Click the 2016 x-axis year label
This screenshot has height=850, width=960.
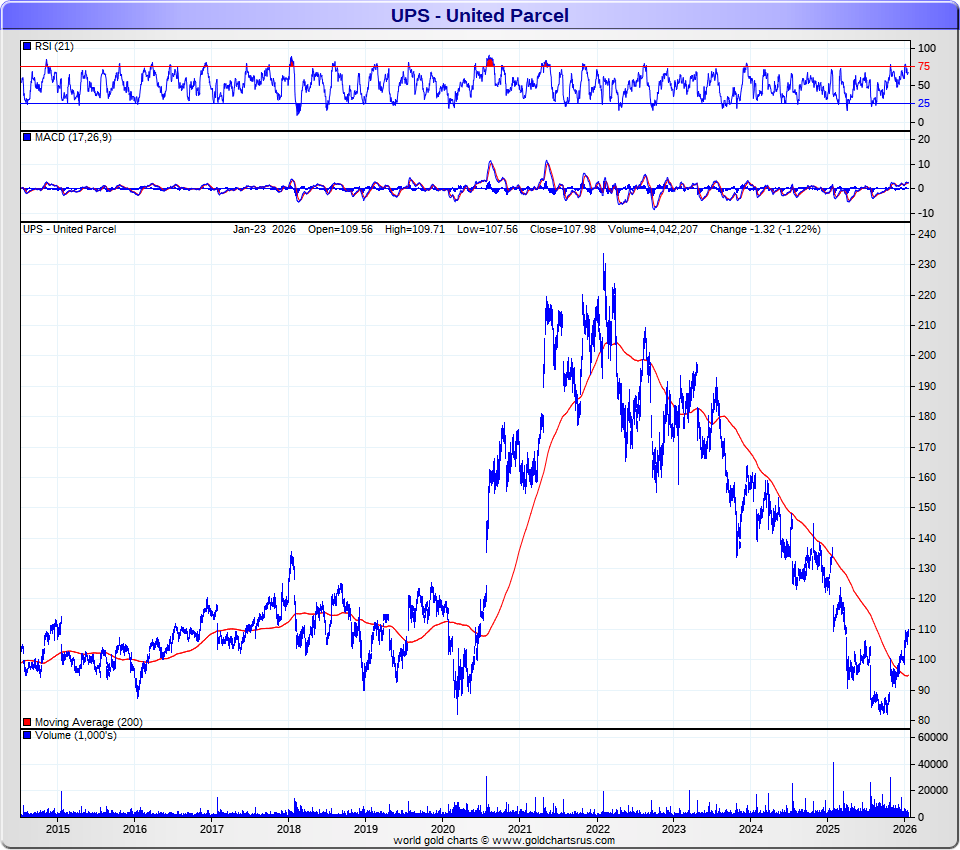135,829
